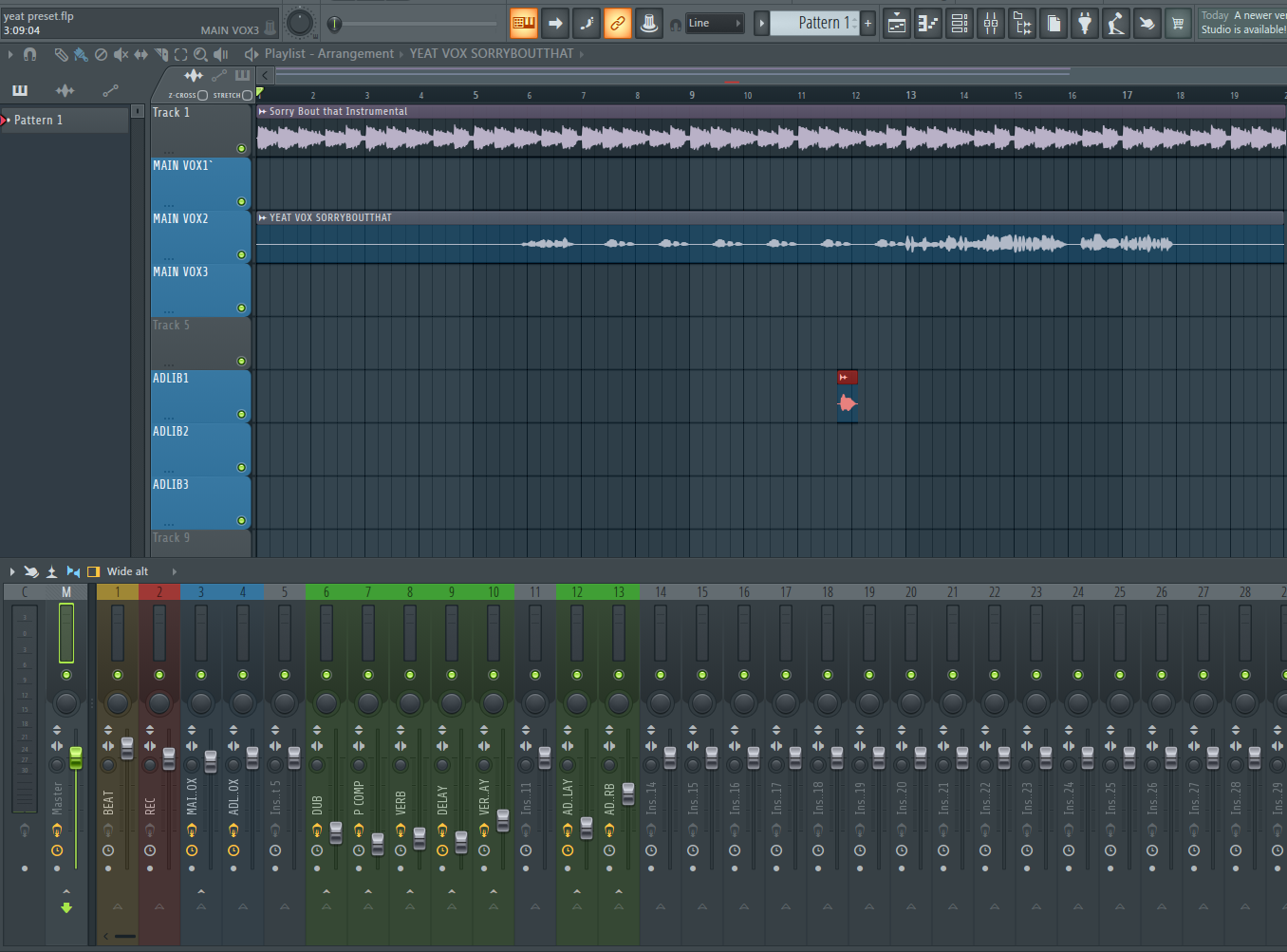The image size is (1287, 952).
Task: Open the Piano roll view icon
Action: pyautogui.click(x=928, y=24)
